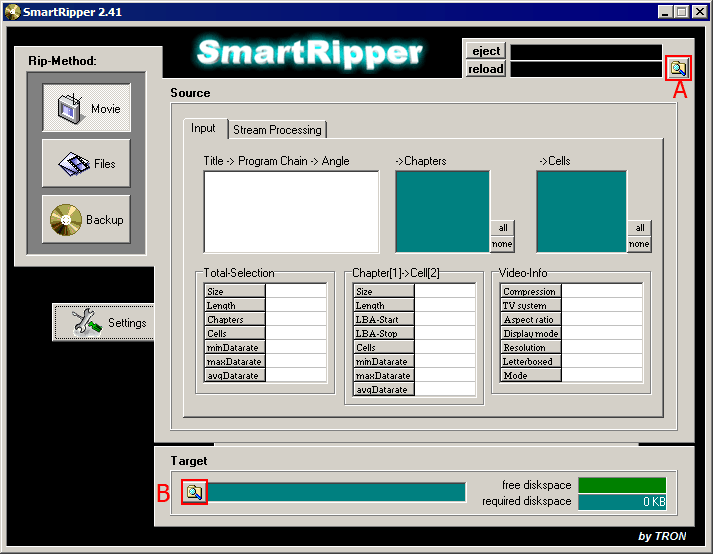This screenshot has width=713, height=554.
Task: Click the SmartRipper title bar icon
Action: click(x=12, y=12)
